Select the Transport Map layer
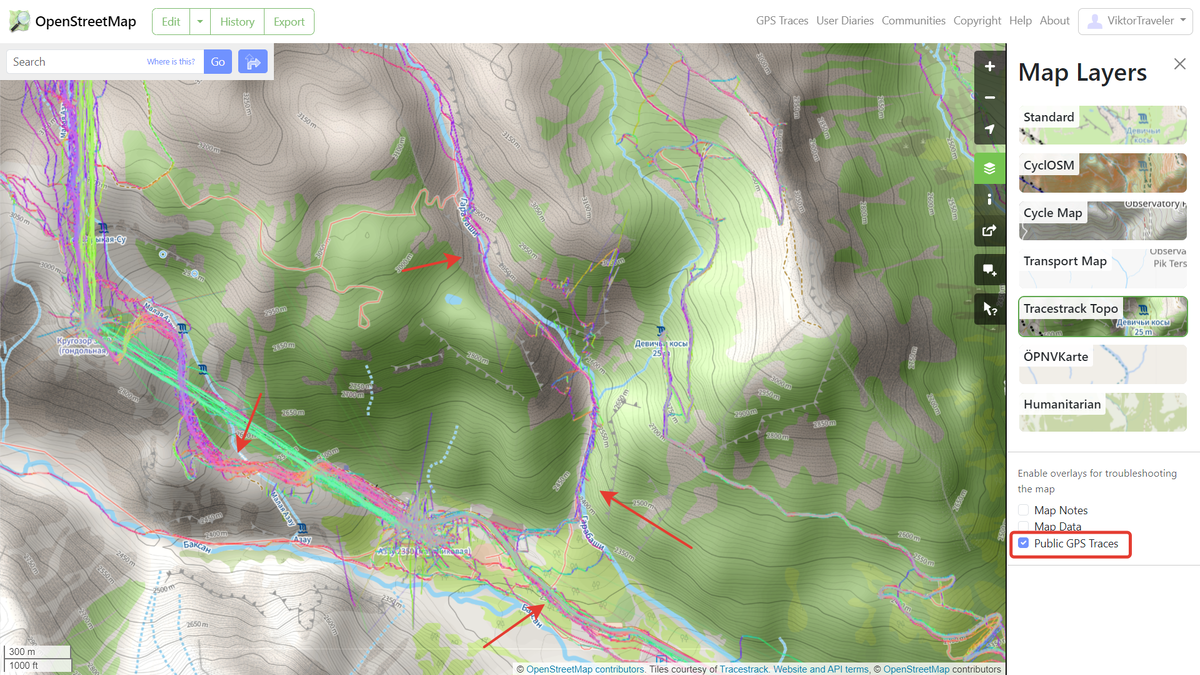Viewport: 1200px width, 675px height. coord(1103,269)
